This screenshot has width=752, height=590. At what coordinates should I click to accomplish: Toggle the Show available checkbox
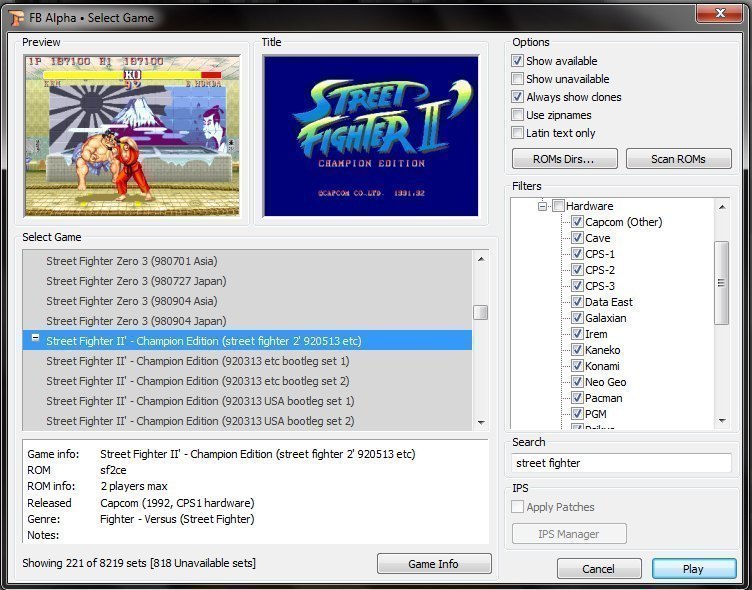coord(517,61)
